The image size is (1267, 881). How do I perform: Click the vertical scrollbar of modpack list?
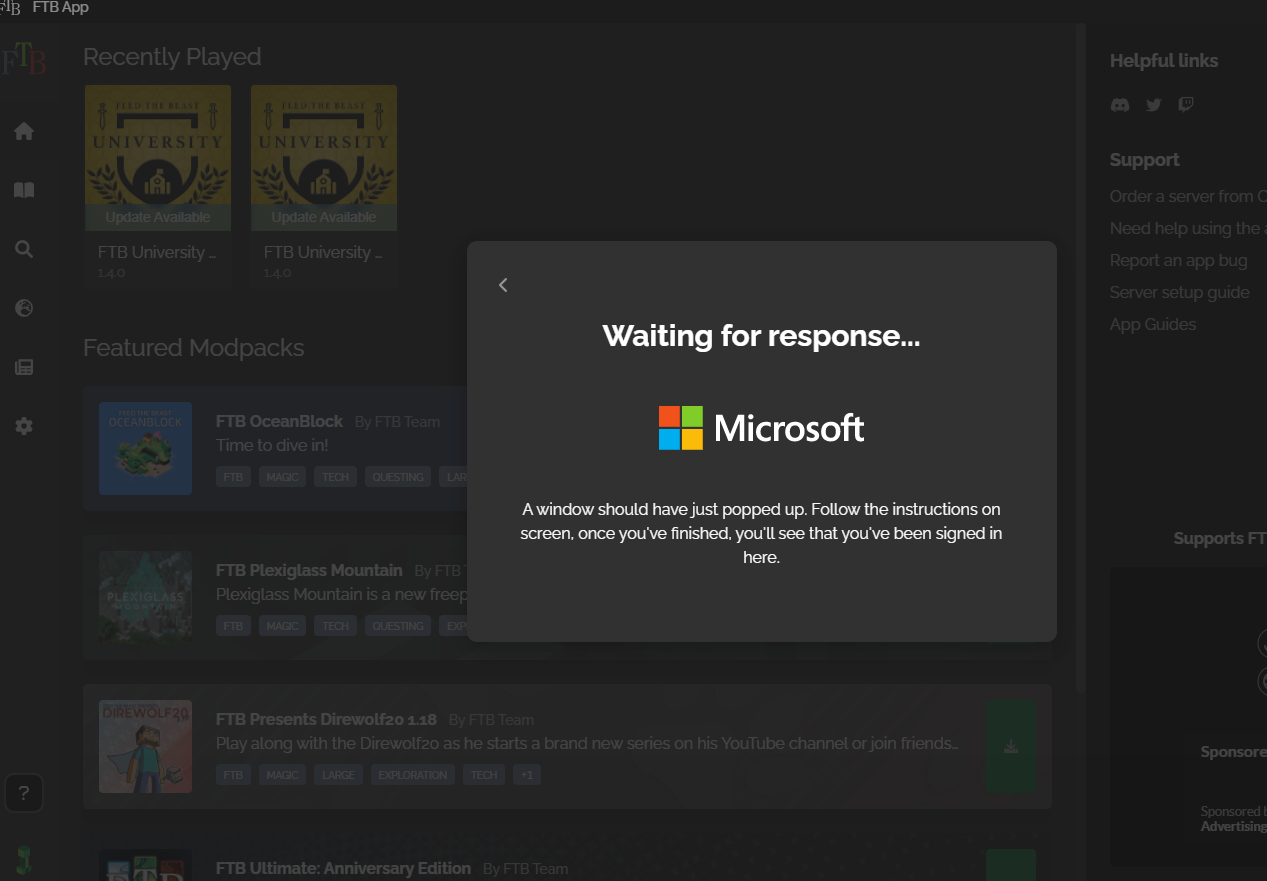click(x=1081, y=360)
